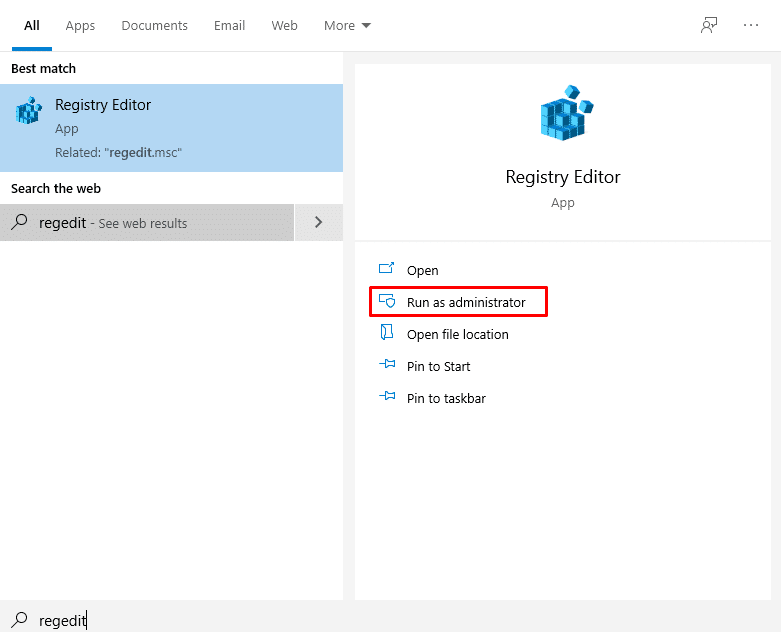Expand web results with the chevron arrow

318,223
